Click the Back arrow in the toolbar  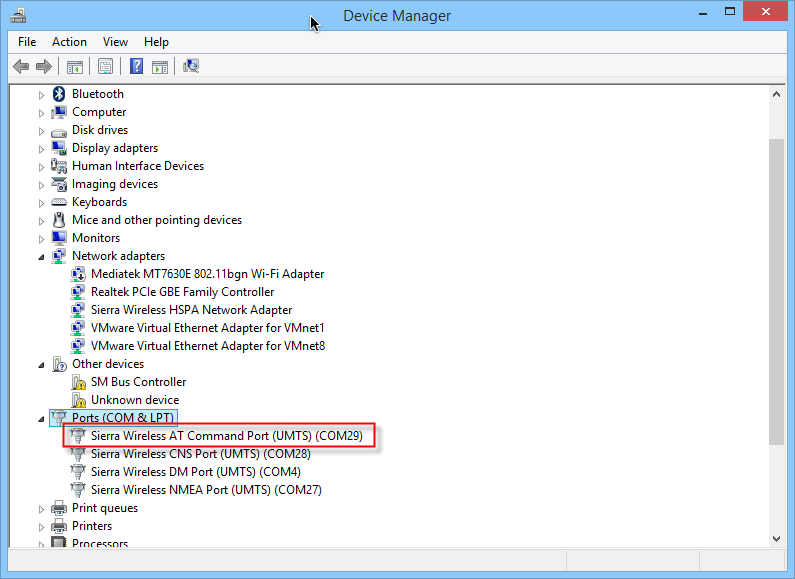pyautogui.click(x=21, y=67)
